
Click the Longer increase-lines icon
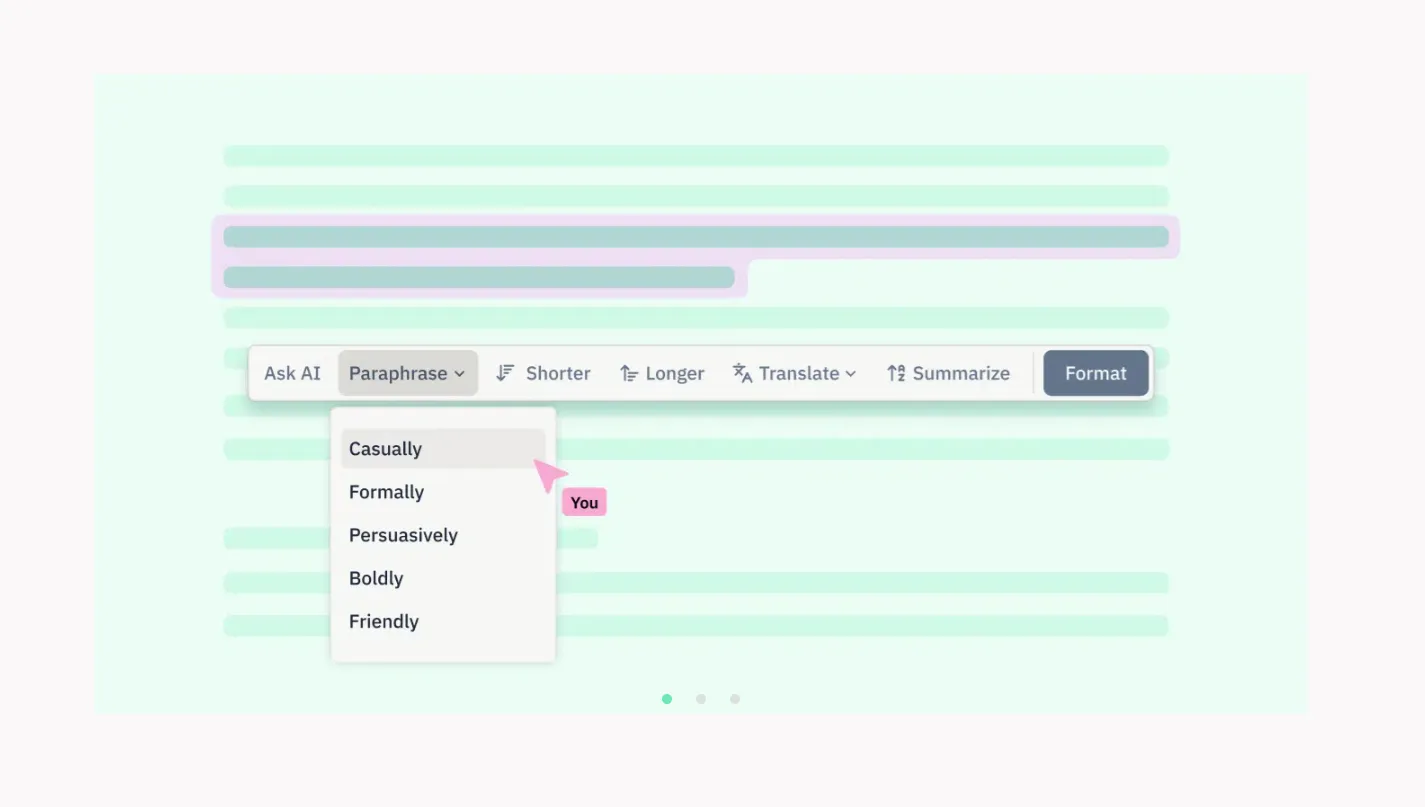[x=628, y=372]
